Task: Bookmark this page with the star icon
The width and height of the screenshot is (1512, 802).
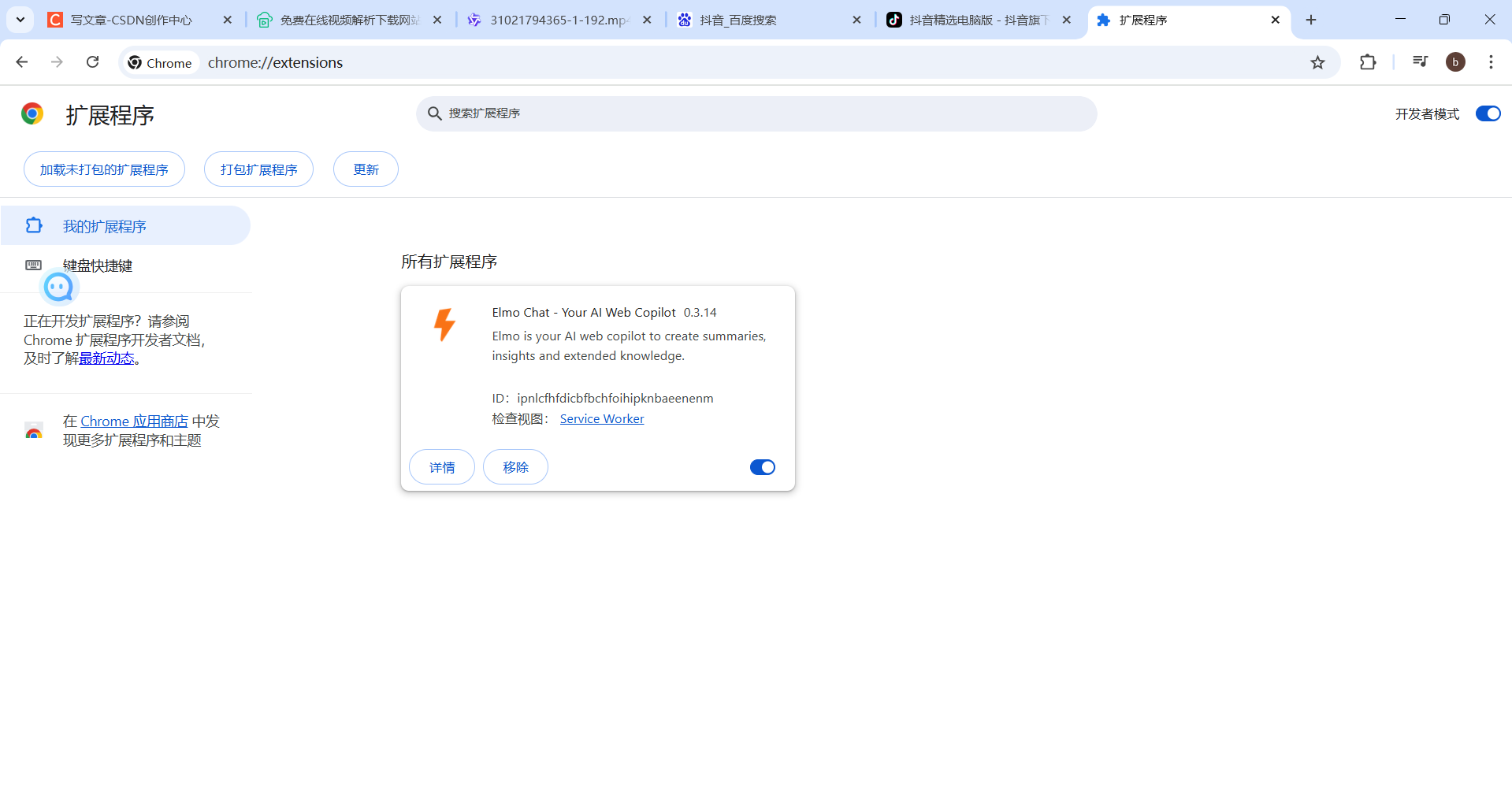Action: 1317,63
